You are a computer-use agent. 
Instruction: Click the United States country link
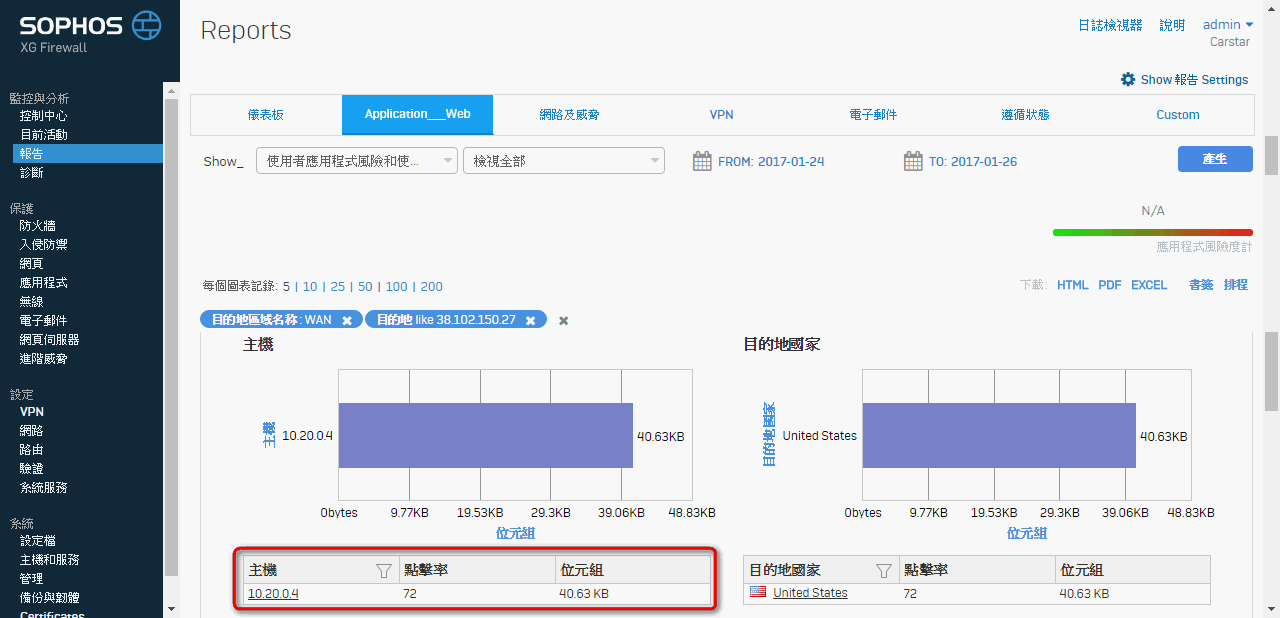click(810, 593)
